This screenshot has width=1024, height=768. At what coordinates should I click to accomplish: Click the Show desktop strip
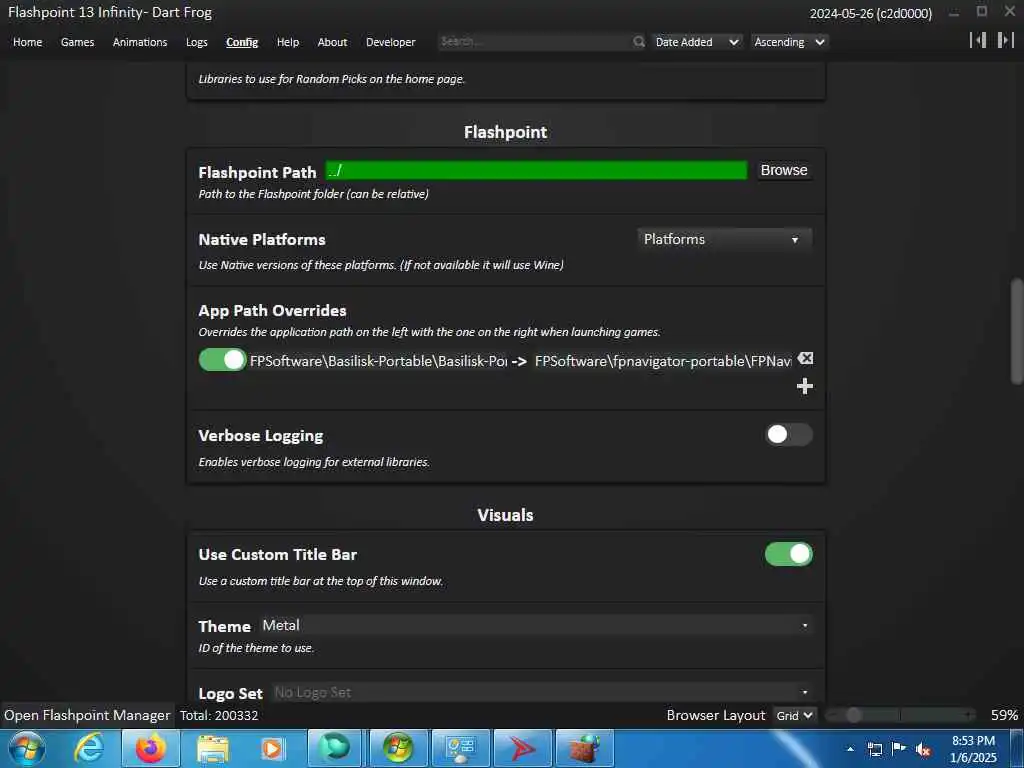point(1017,748)
